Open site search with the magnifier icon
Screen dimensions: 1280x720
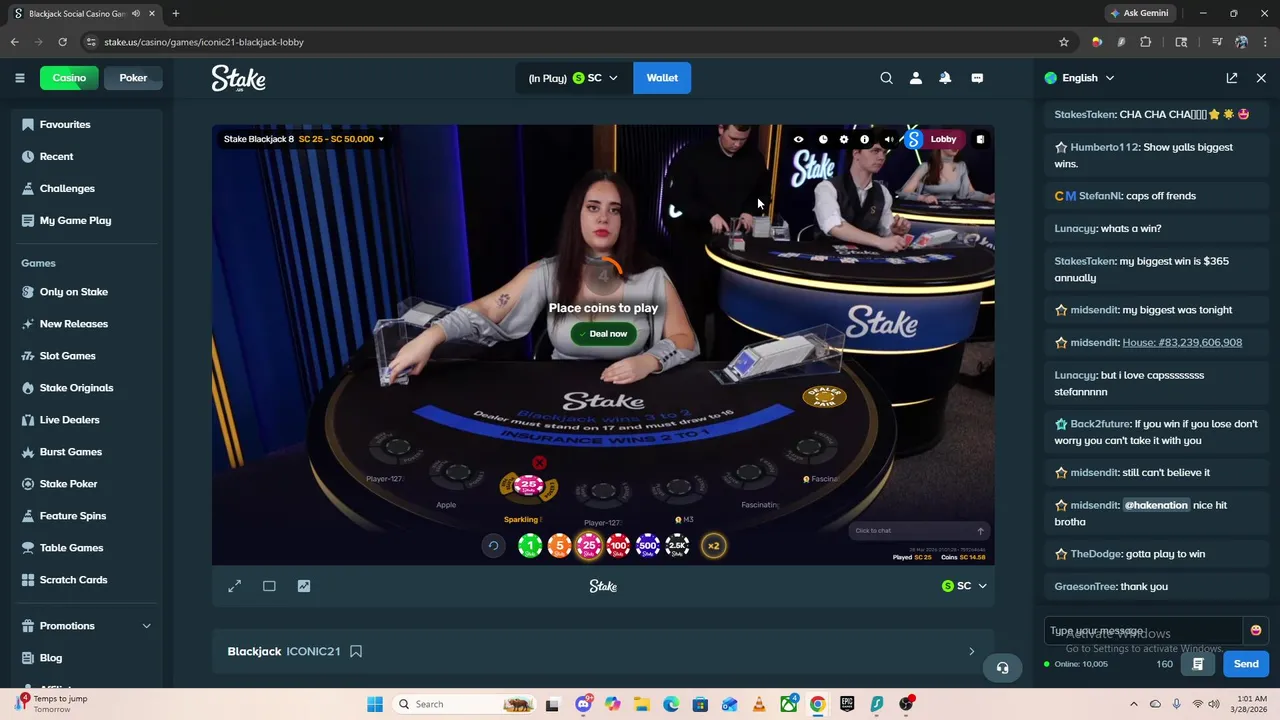(886, 78)
